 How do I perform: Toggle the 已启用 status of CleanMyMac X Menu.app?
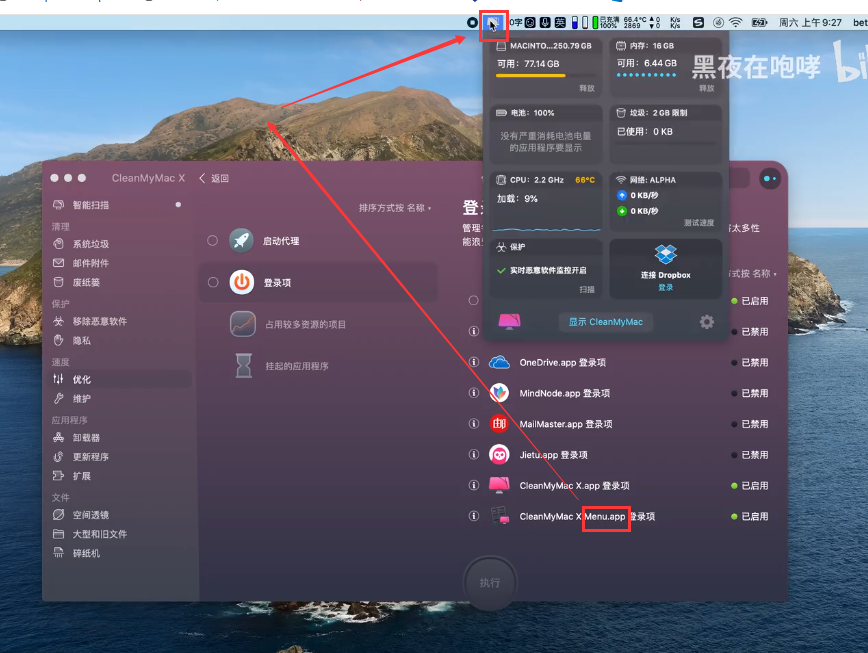pos(750,516)
